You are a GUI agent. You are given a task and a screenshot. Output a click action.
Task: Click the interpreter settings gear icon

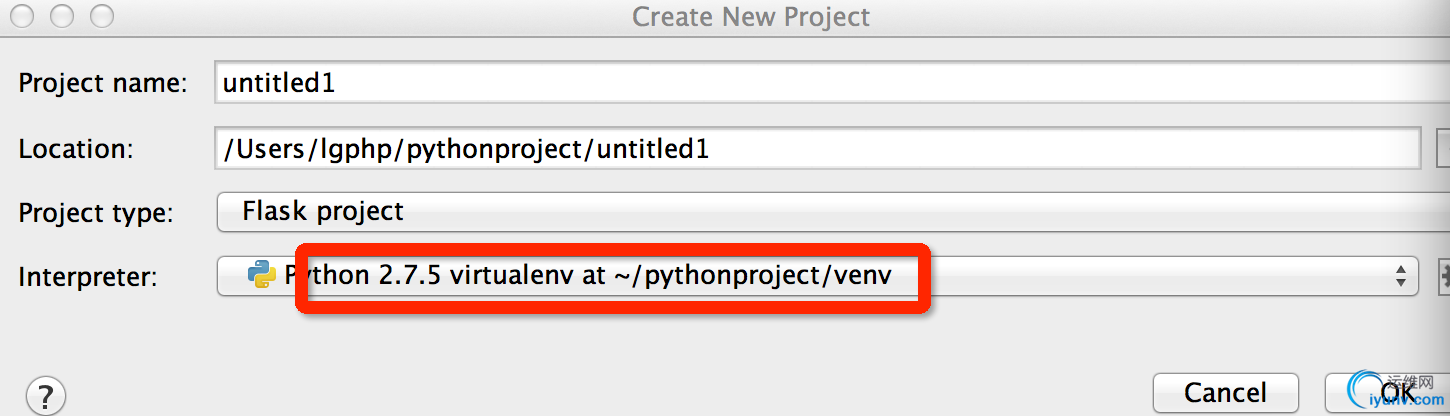(x=1443, y=276)
